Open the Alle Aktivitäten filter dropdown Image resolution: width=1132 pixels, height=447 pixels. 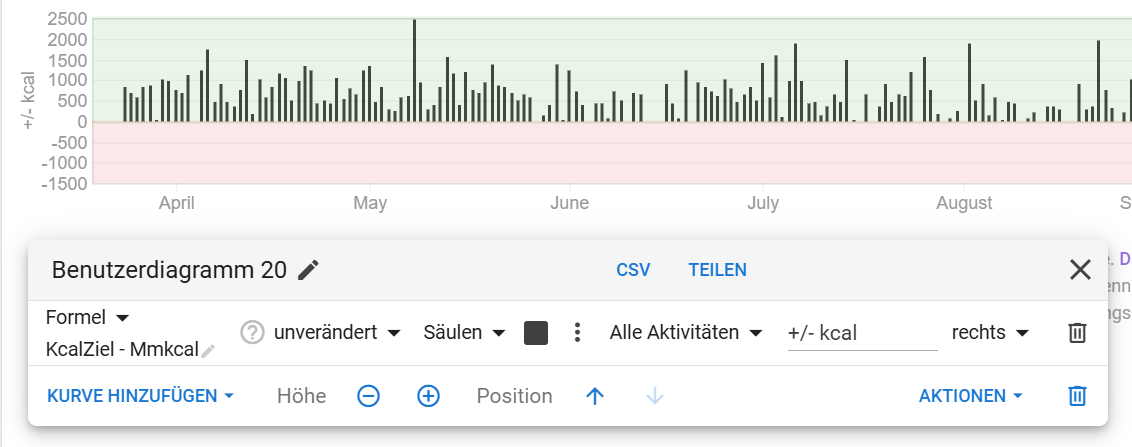pyautogui.click(x=686, y=333)
